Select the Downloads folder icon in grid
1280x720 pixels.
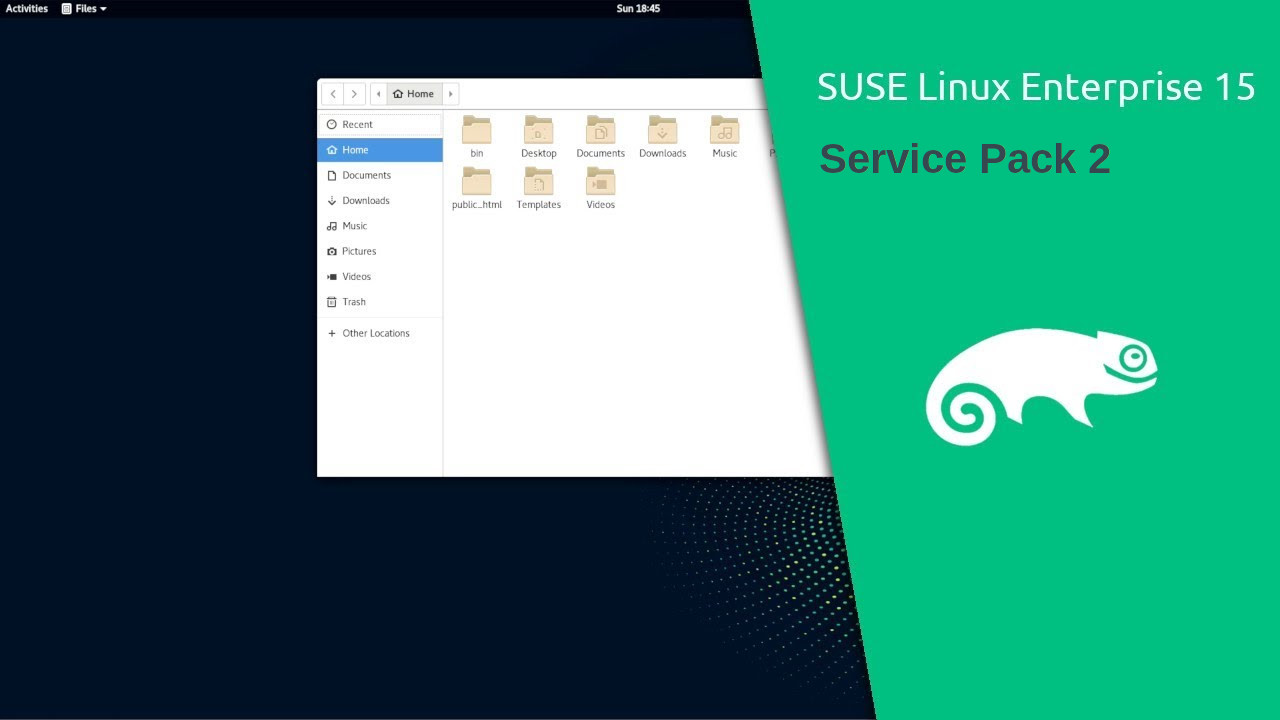662,130
